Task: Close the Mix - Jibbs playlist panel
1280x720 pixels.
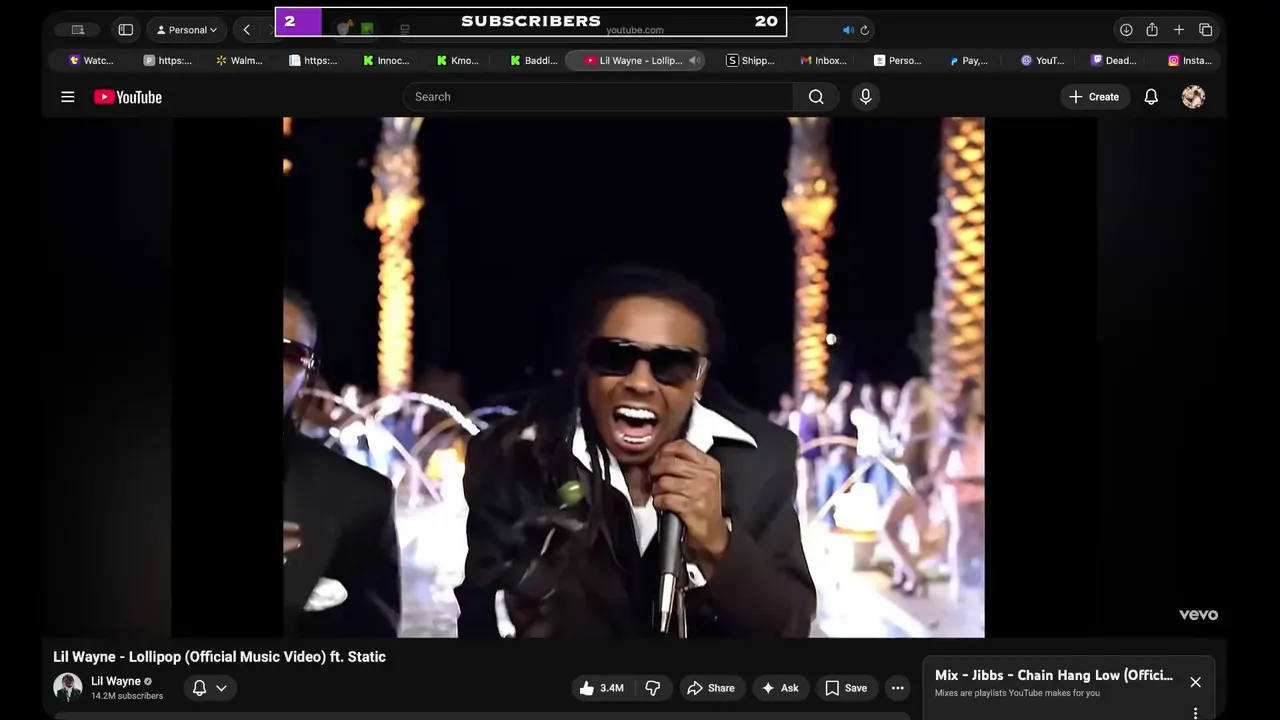Action: [x=1195, y=682]
